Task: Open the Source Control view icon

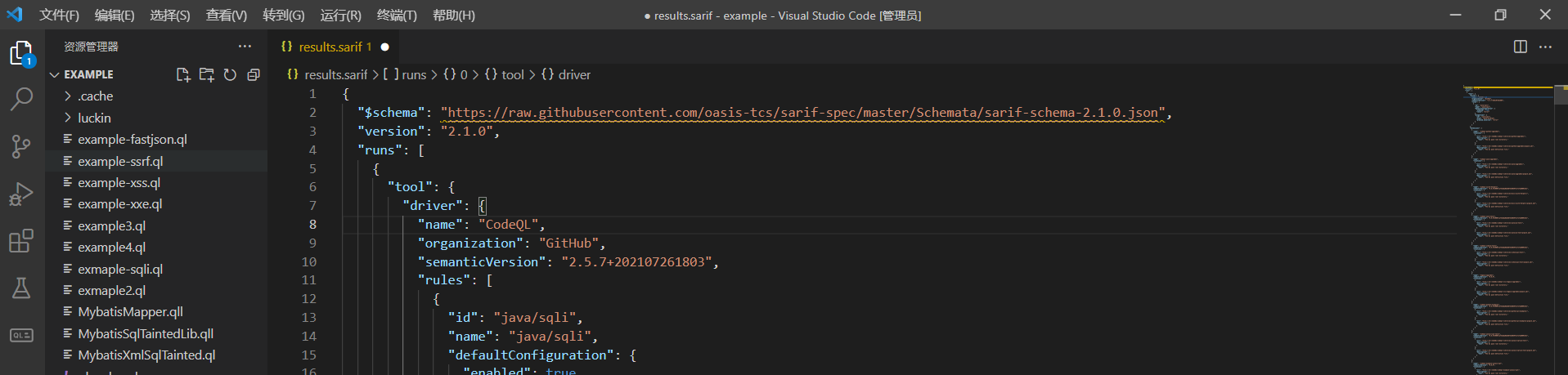Action: (21, 146)
